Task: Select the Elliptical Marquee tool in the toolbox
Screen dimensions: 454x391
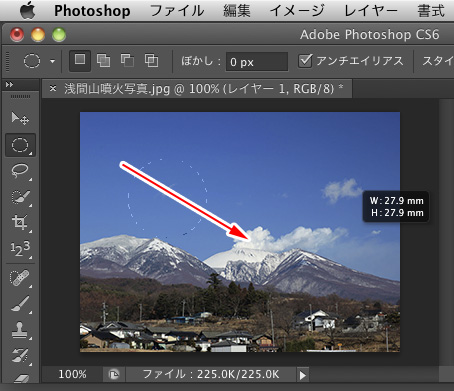Action: click(20, 145)
